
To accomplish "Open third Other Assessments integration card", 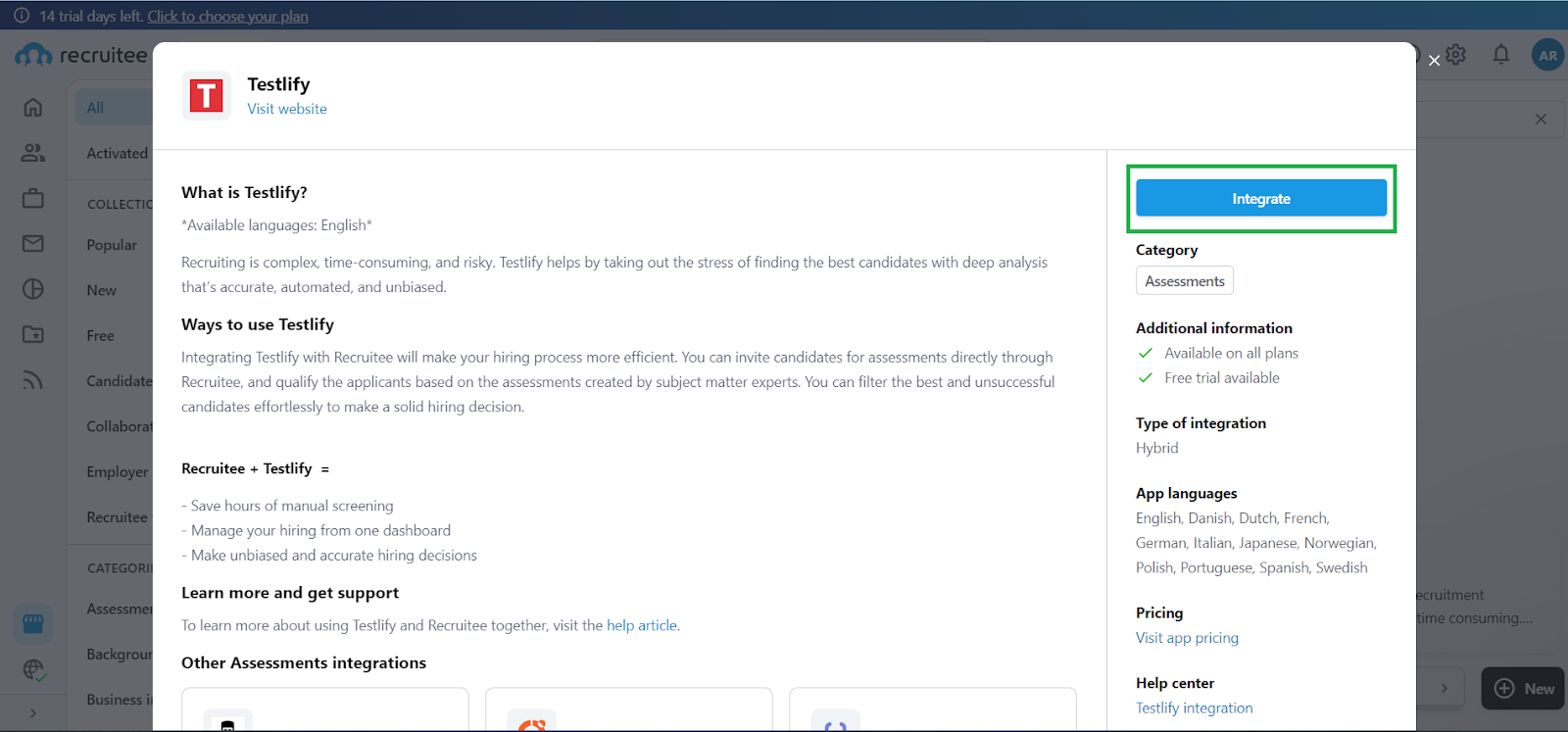I will 933,709.
